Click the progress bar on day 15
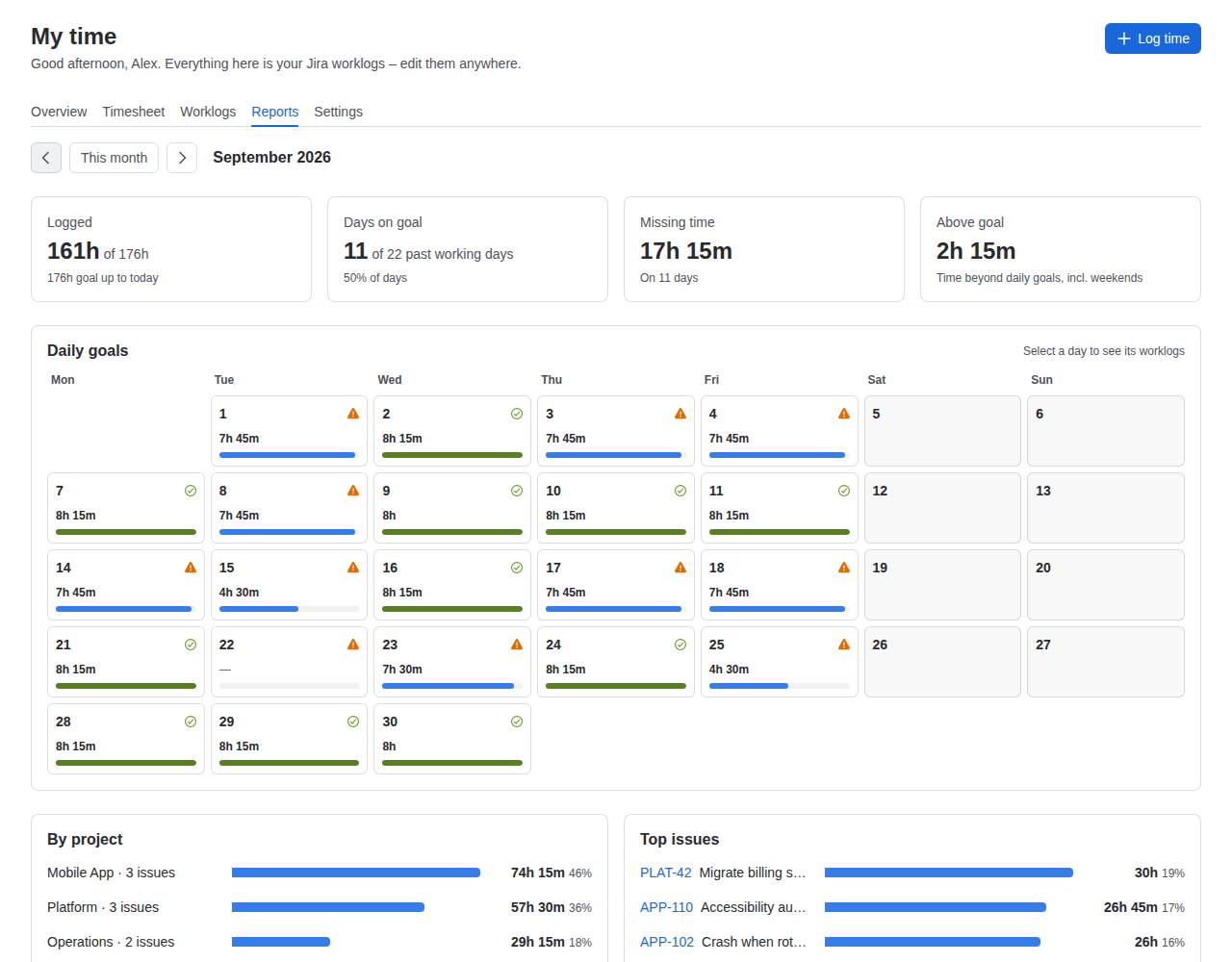 pos(289,609)
